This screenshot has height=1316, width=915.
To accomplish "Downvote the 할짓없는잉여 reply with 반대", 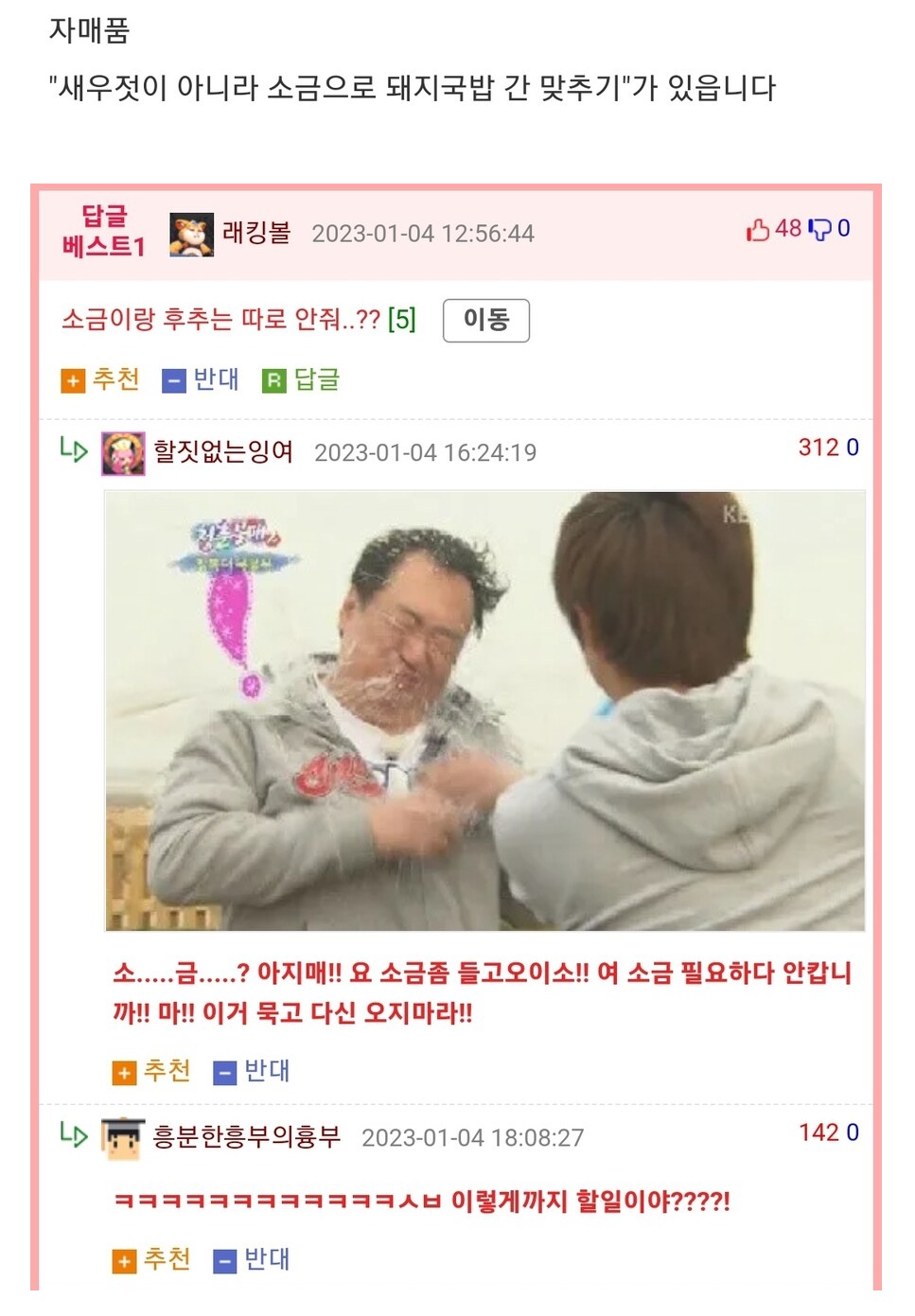I will [x=251, y=1072].
